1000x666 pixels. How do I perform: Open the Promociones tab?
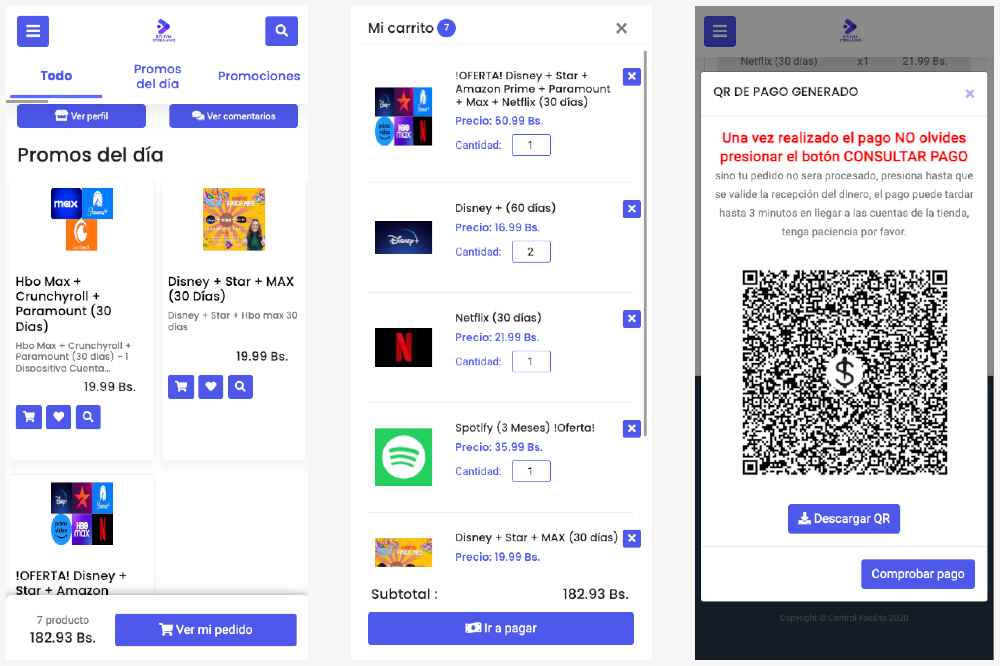[259, 76]
